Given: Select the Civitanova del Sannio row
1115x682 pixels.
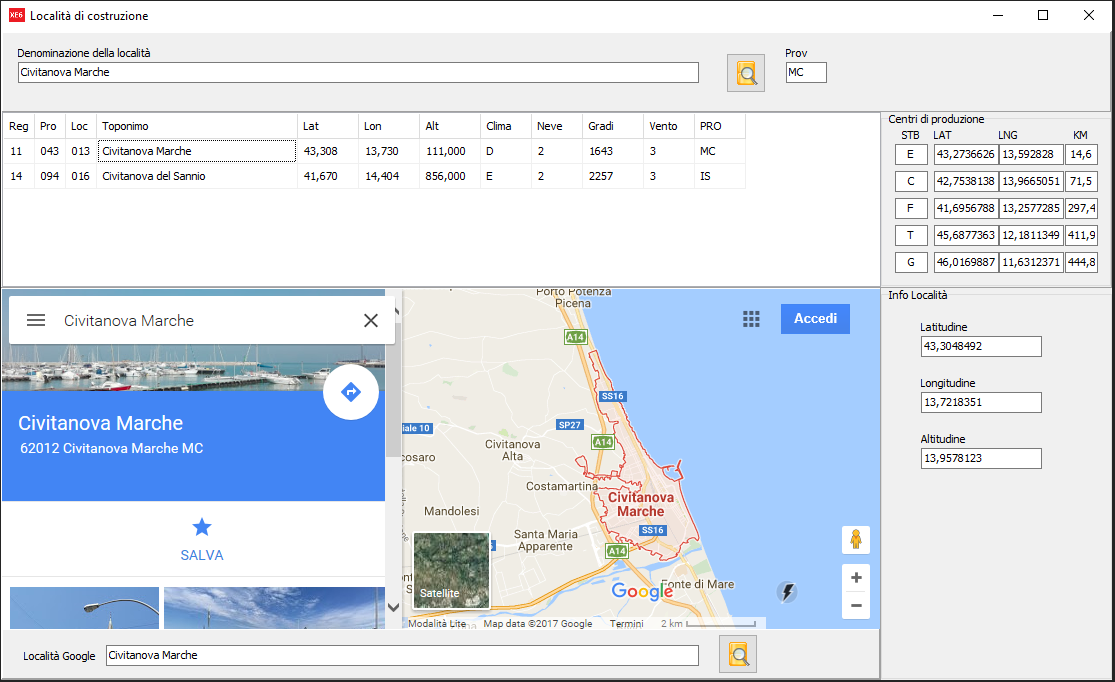Looking at the screenshot, I should click(x=374, y=176).
